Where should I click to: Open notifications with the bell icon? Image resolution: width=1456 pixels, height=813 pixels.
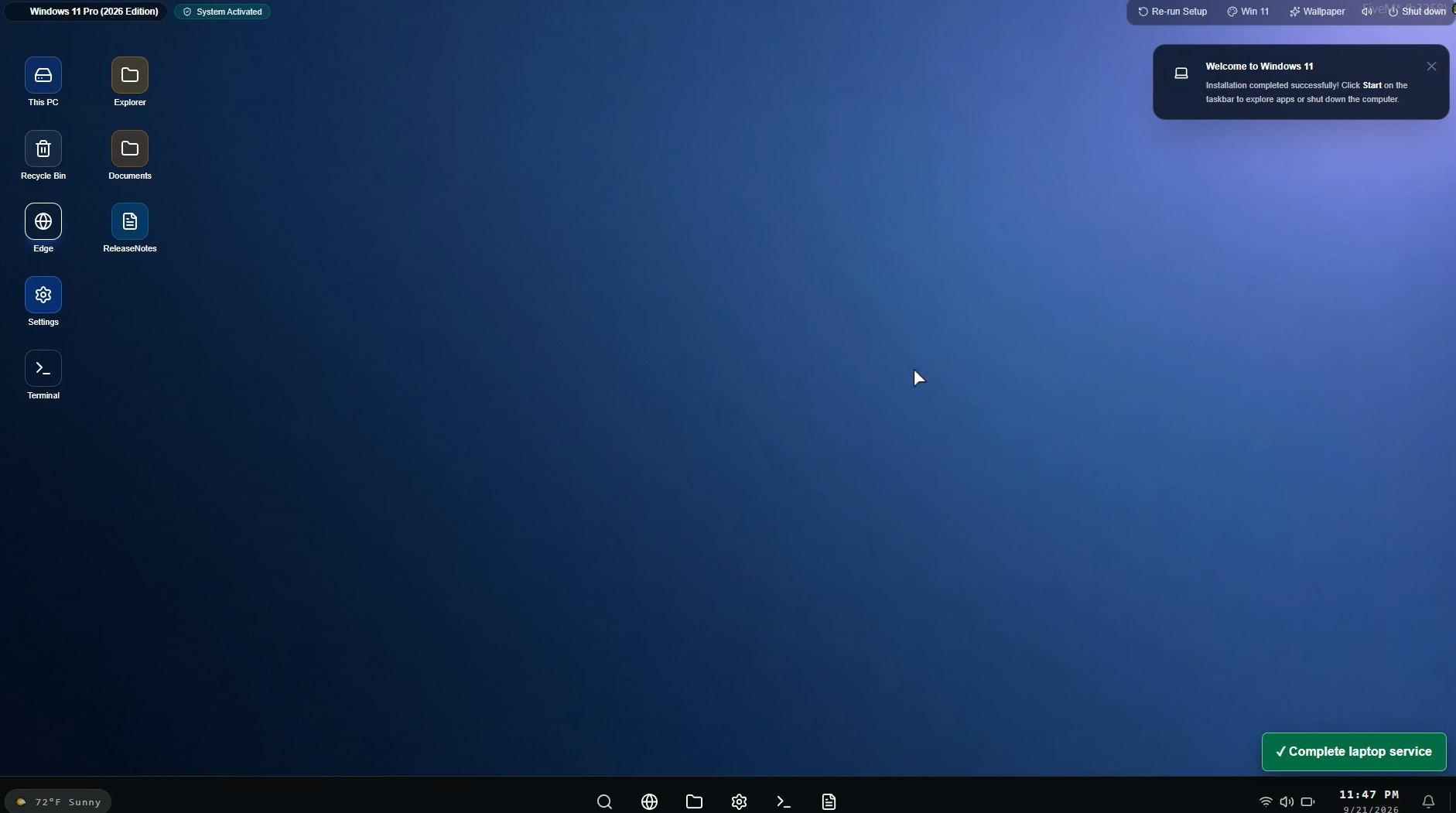1428,801
